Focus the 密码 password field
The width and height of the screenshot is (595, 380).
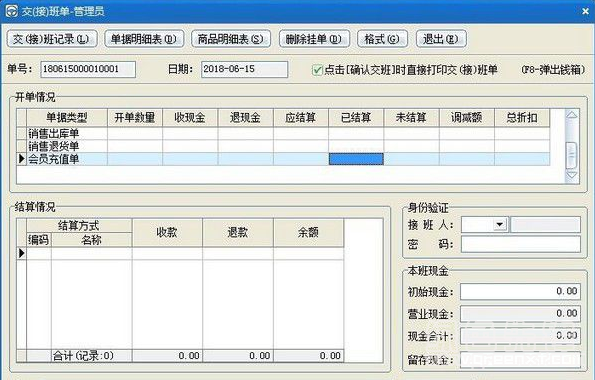click(x=521, y=244)
